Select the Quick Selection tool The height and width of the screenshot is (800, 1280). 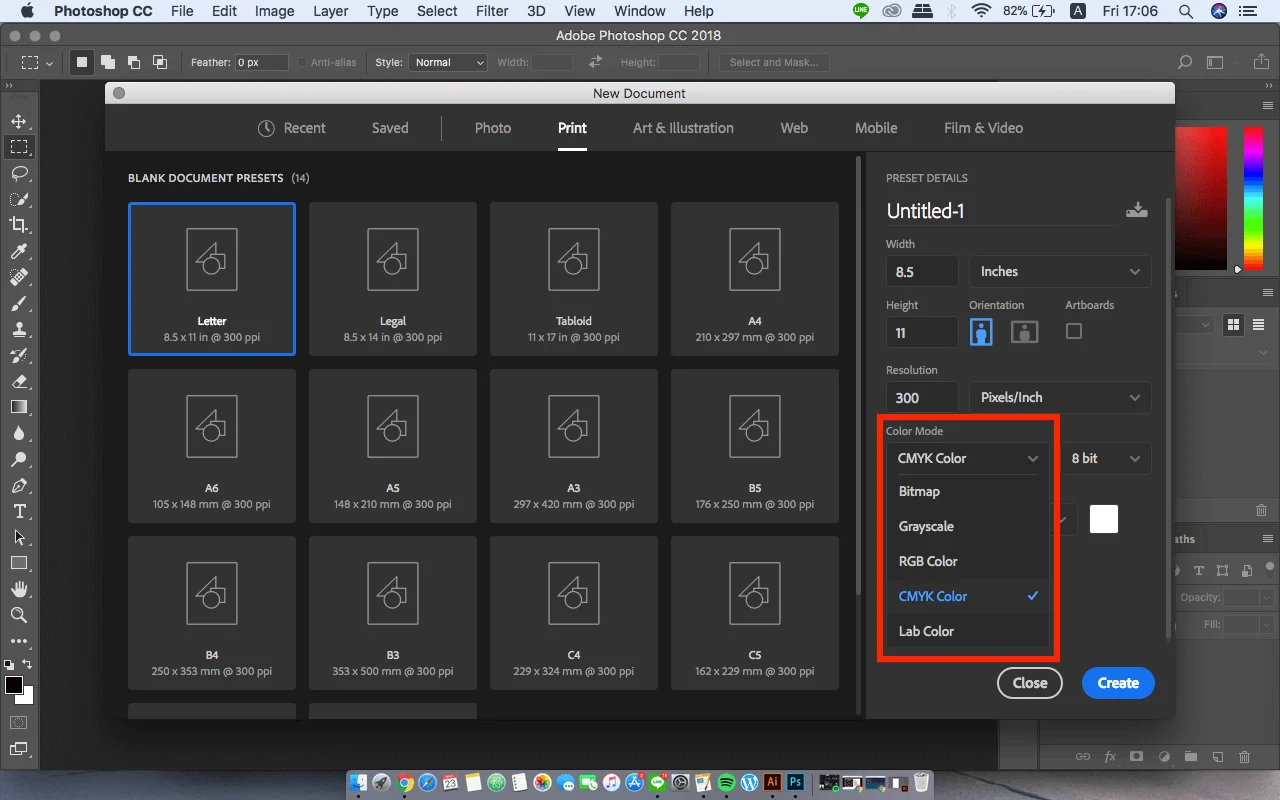coord(18,199)
